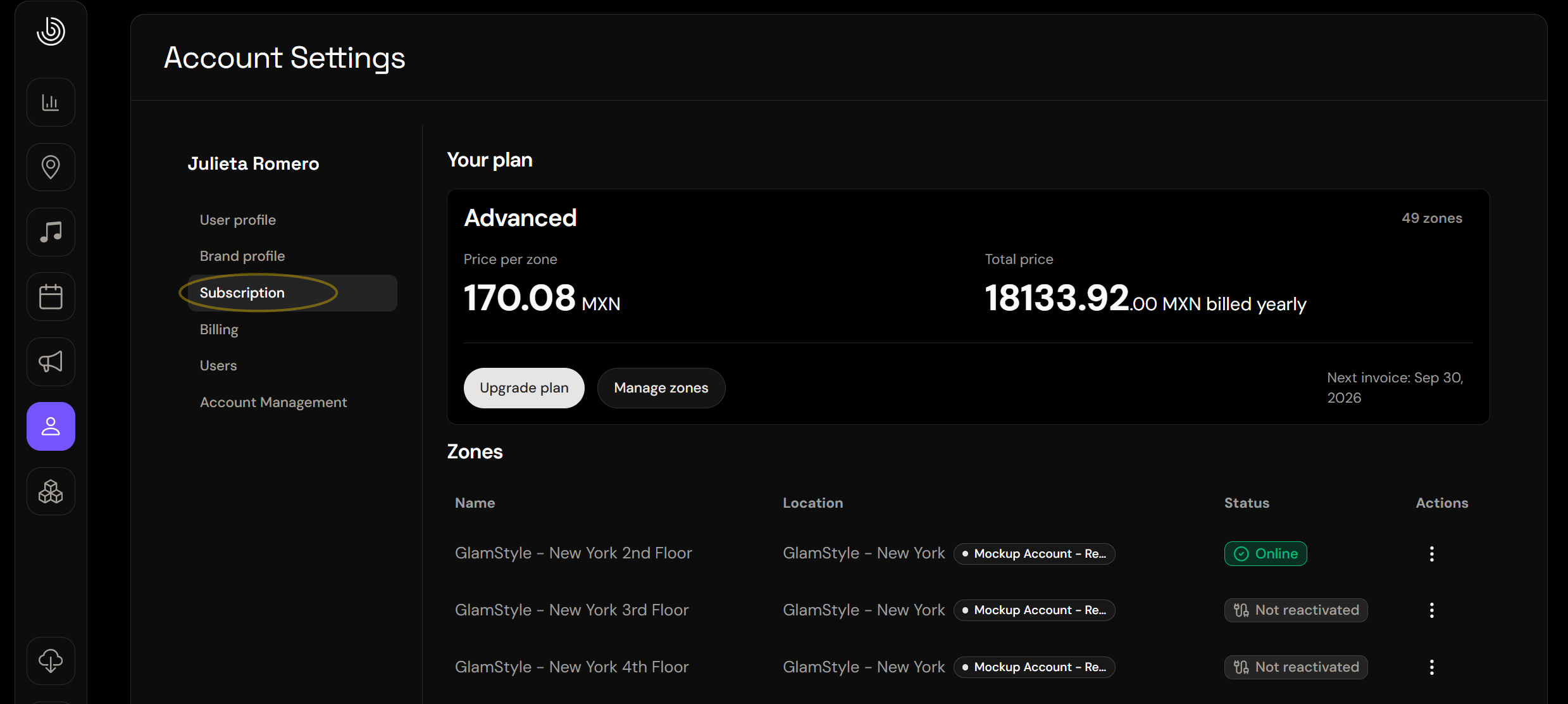Click the cloud download icon

pyautogui.click(x=51, y=661)
